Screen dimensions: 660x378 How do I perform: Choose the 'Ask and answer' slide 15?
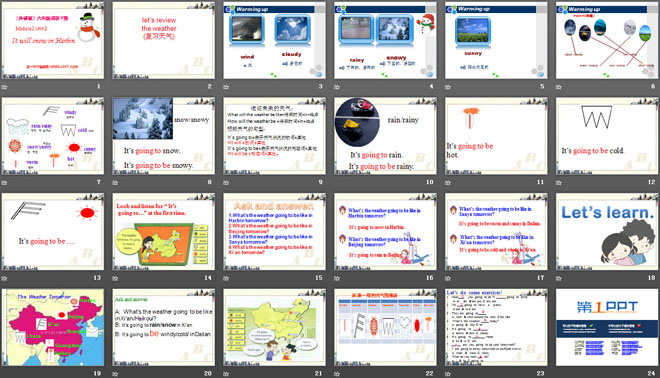tap(274, 232)
